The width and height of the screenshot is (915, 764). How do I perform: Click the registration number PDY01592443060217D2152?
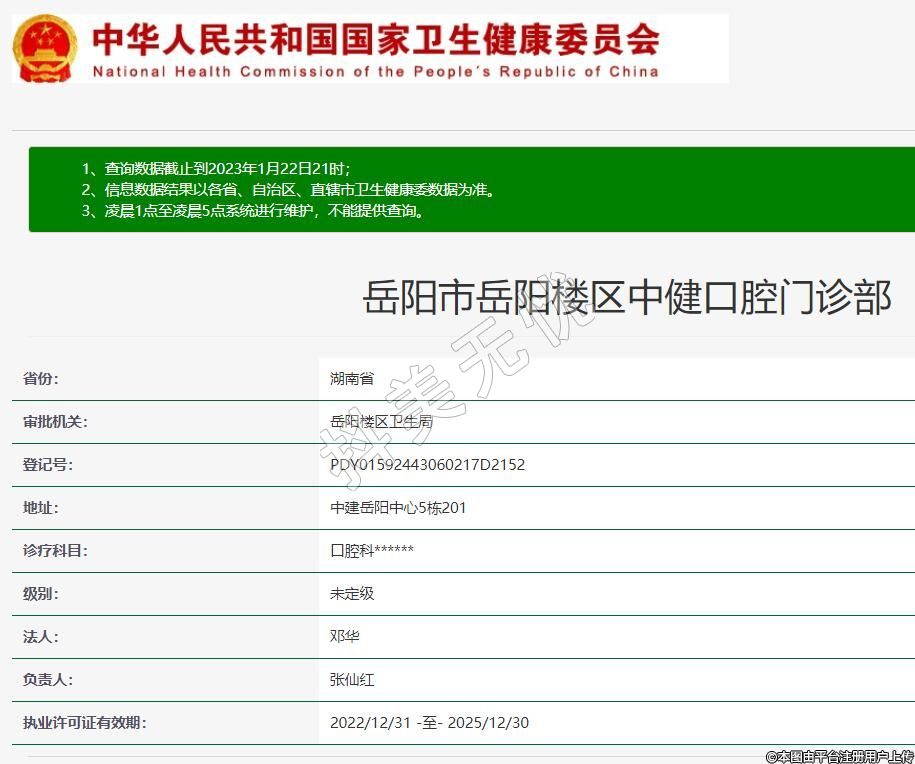pyautogui.click(x=427, y=465)
